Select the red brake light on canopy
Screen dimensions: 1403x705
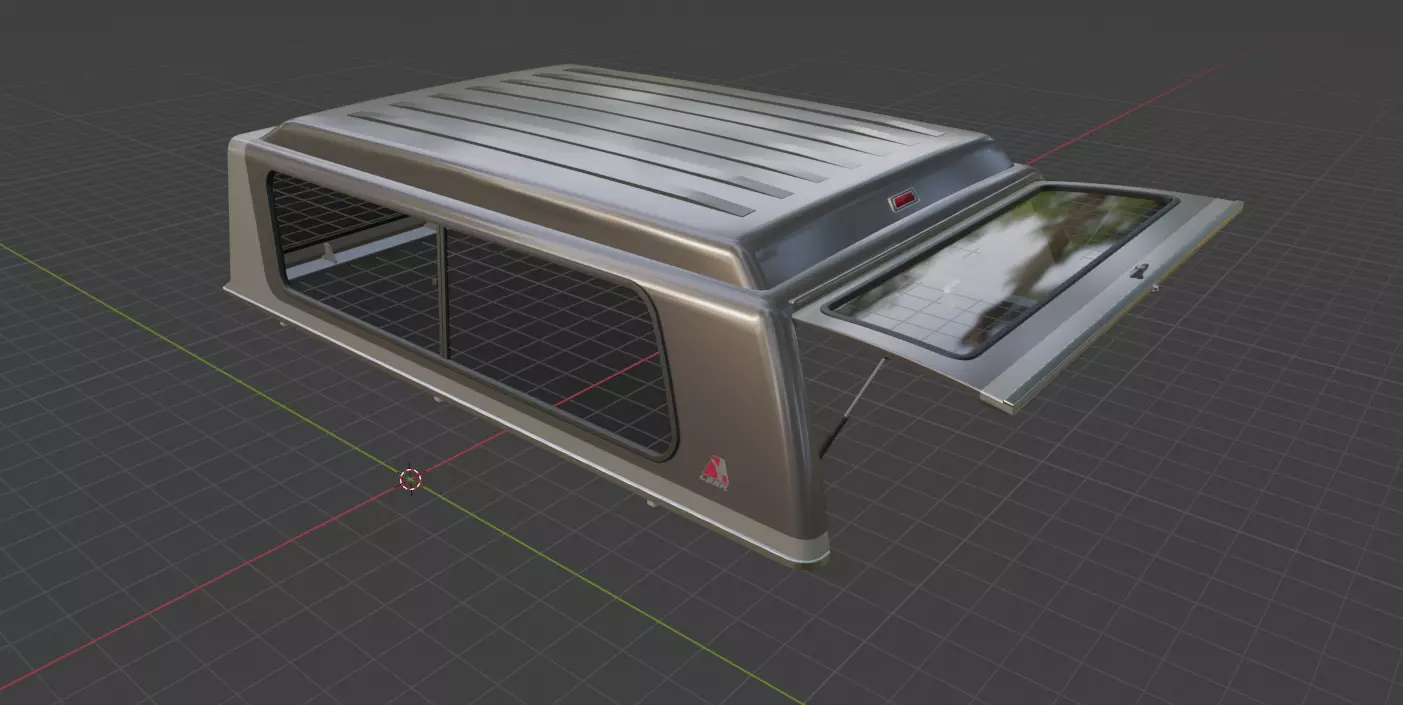point(902,201)
